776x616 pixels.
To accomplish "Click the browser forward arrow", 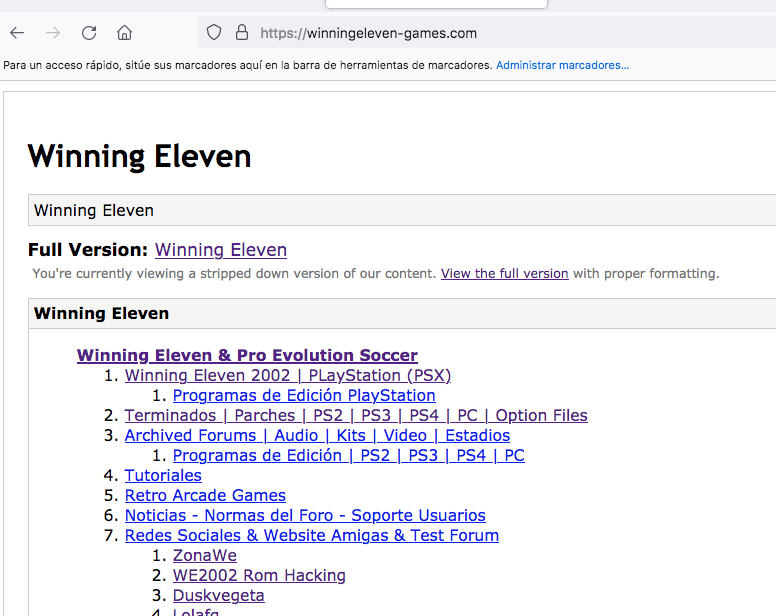I will click(x=53, y=33).
